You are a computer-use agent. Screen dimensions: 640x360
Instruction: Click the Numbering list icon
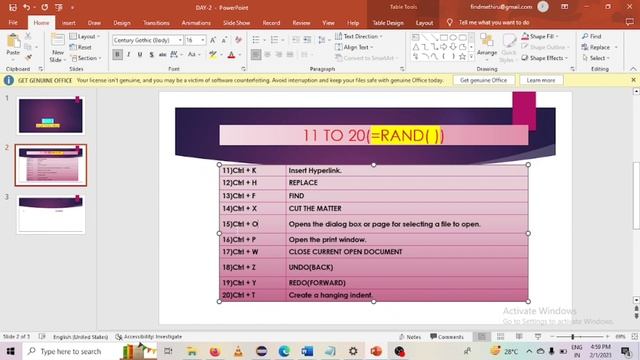[274, 40]
